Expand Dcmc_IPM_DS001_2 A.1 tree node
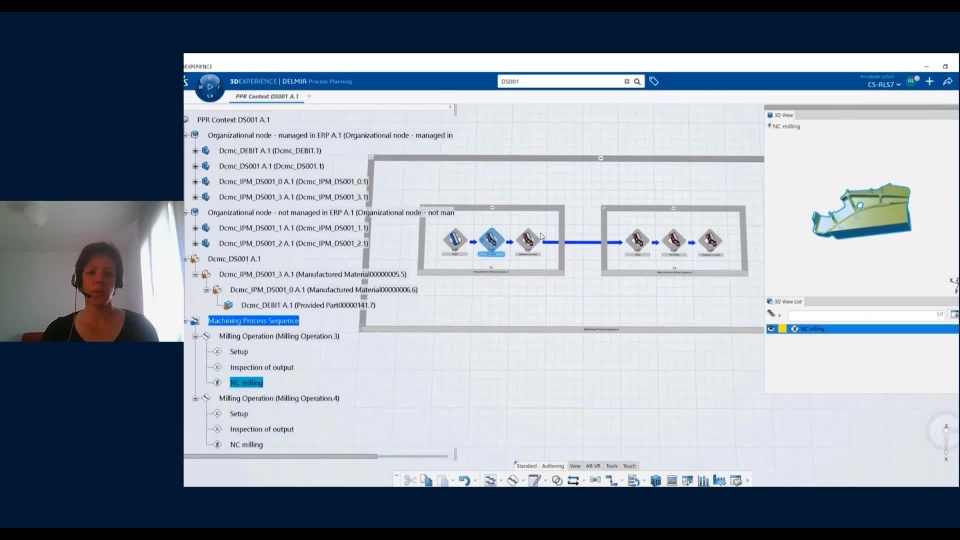The image size is (960, 540). coord(195,243)
